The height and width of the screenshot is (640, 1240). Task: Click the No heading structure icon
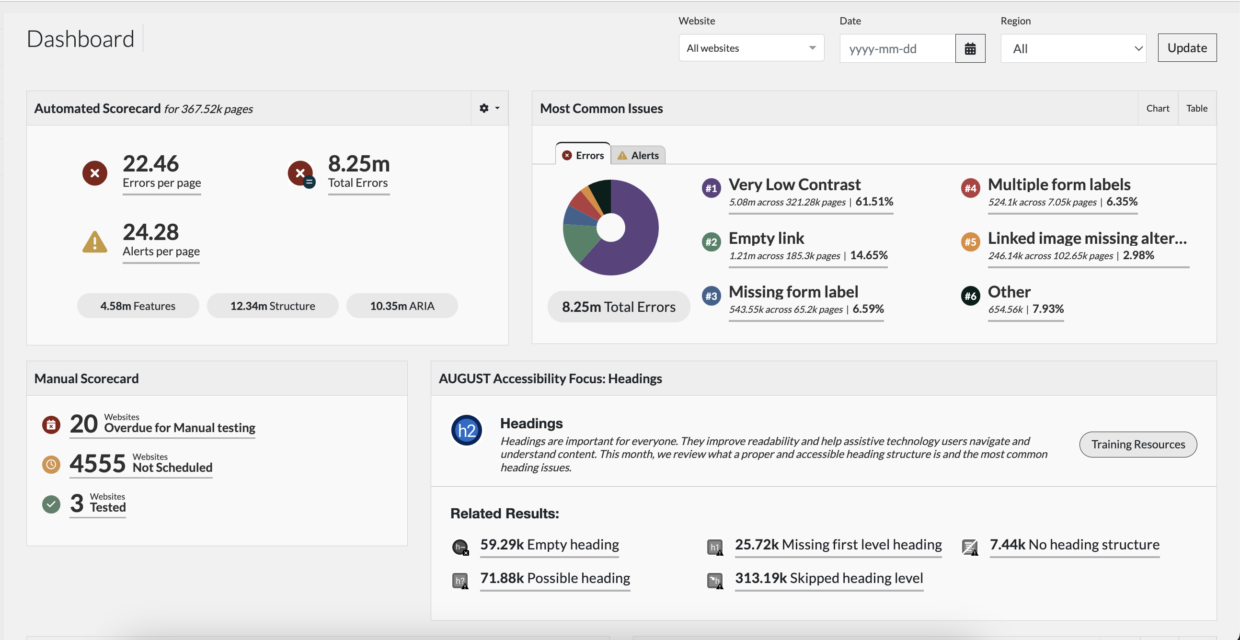(x=969, y=546)
